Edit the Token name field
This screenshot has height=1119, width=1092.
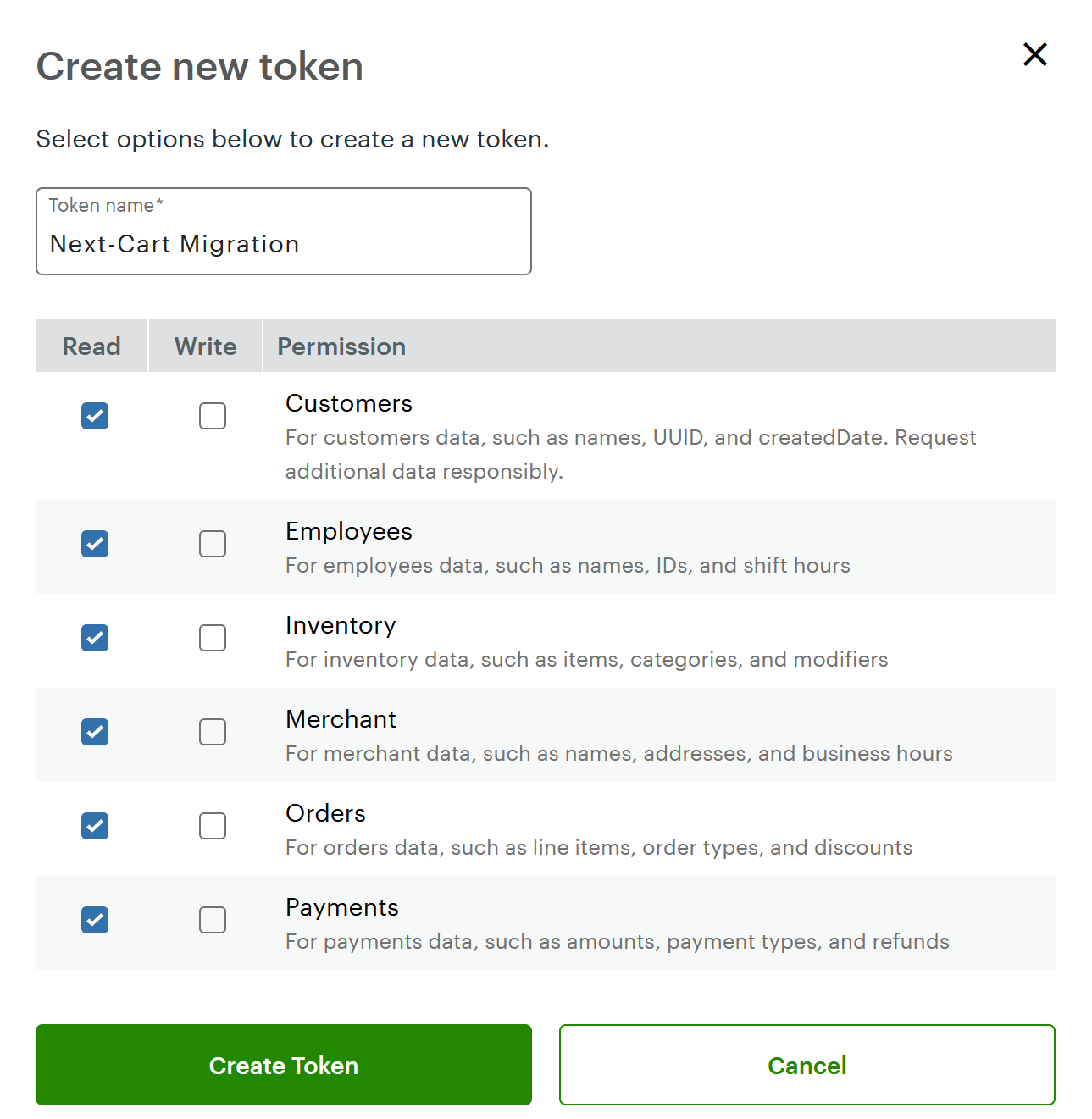(283, 244)
